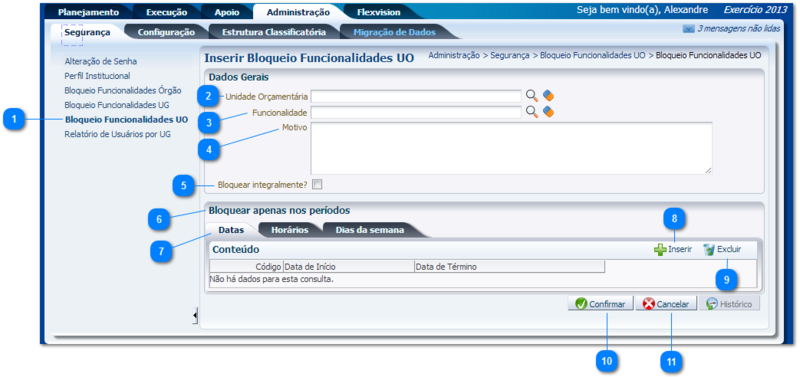Click Segurança in the breadcrumb
800x377 pixels.
point(510,55)
